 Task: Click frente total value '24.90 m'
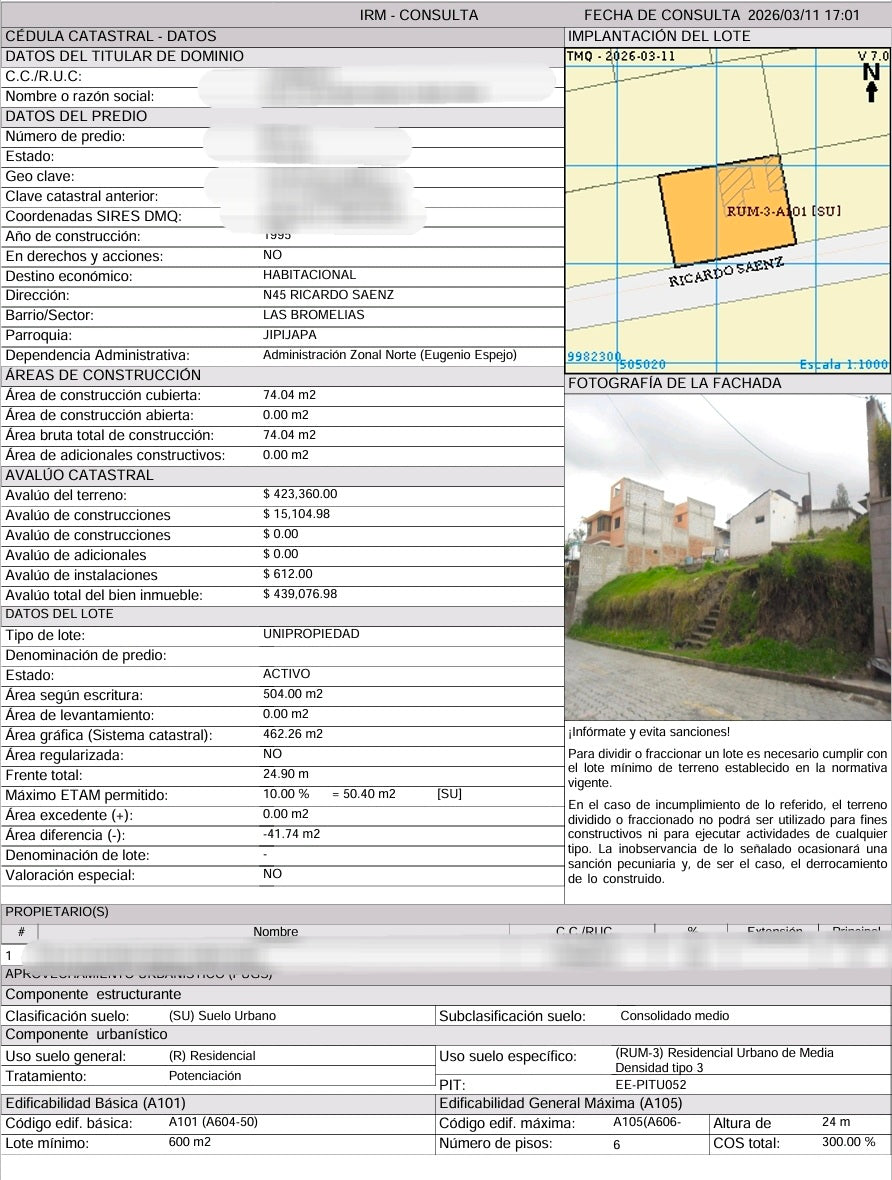285,774
